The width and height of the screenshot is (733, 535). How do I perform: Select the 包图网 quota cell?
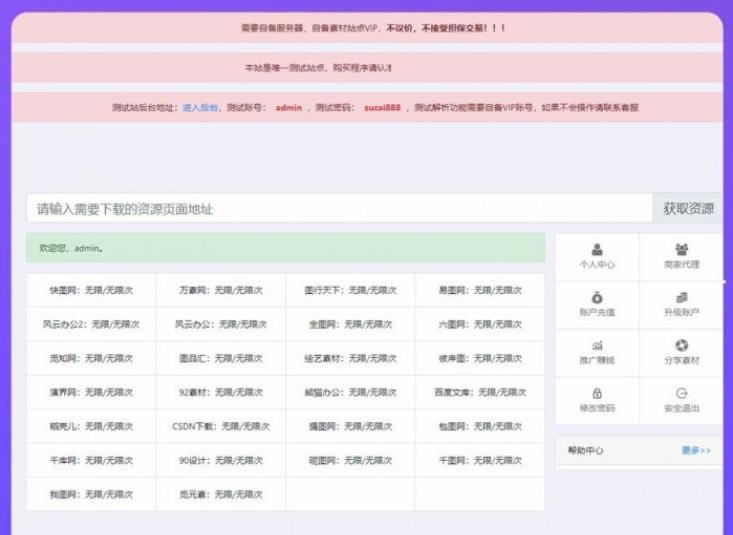tap(480, 427)
